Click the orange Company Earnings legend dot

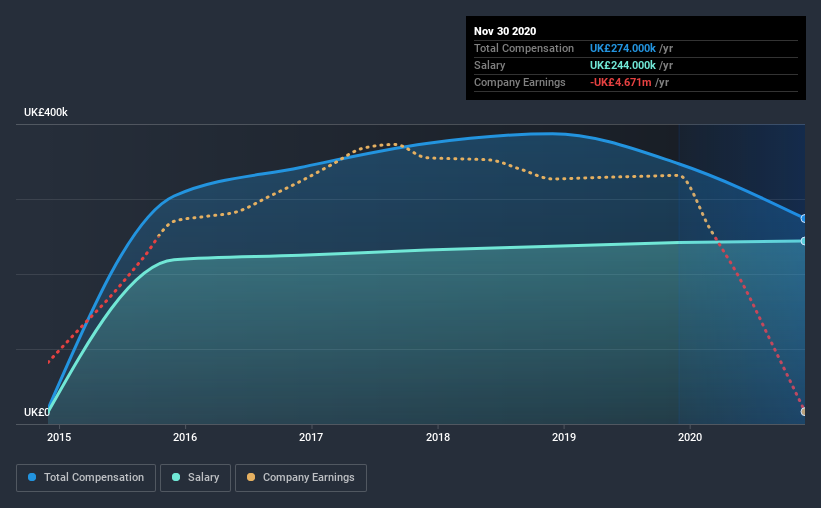coord(251,477)
